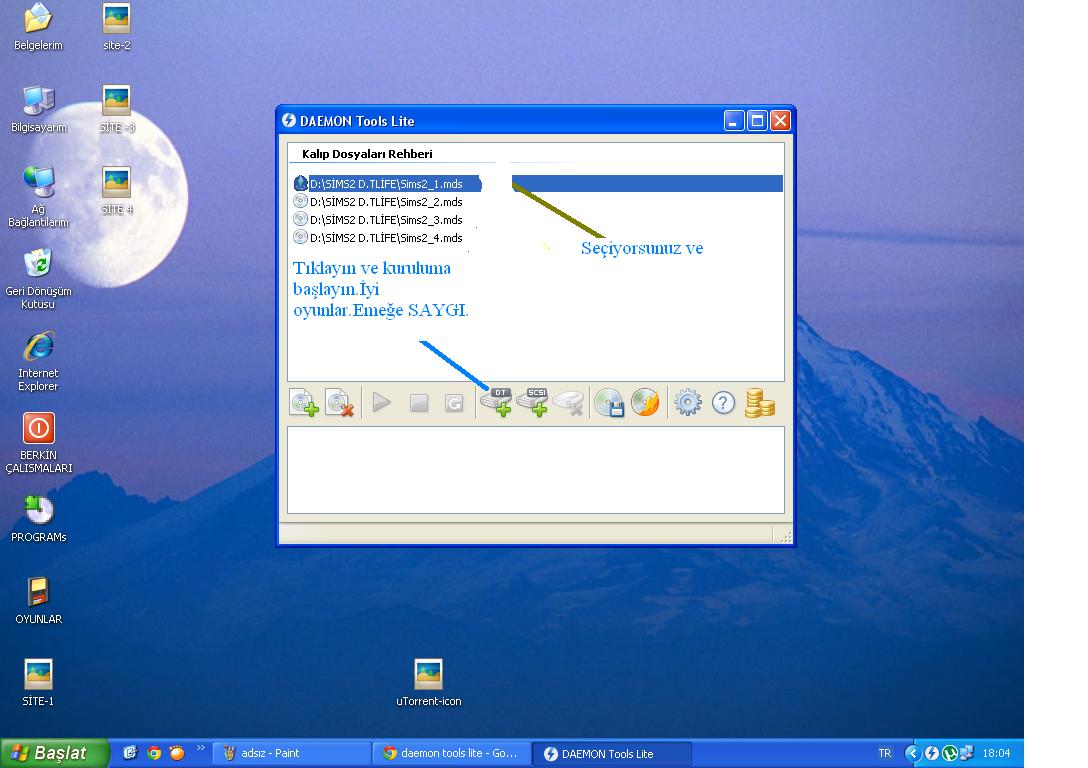Click the uTorrent tray icon
Image resolution: width=1088 pixels, height=768 pixels.
[x=949, y=753]
